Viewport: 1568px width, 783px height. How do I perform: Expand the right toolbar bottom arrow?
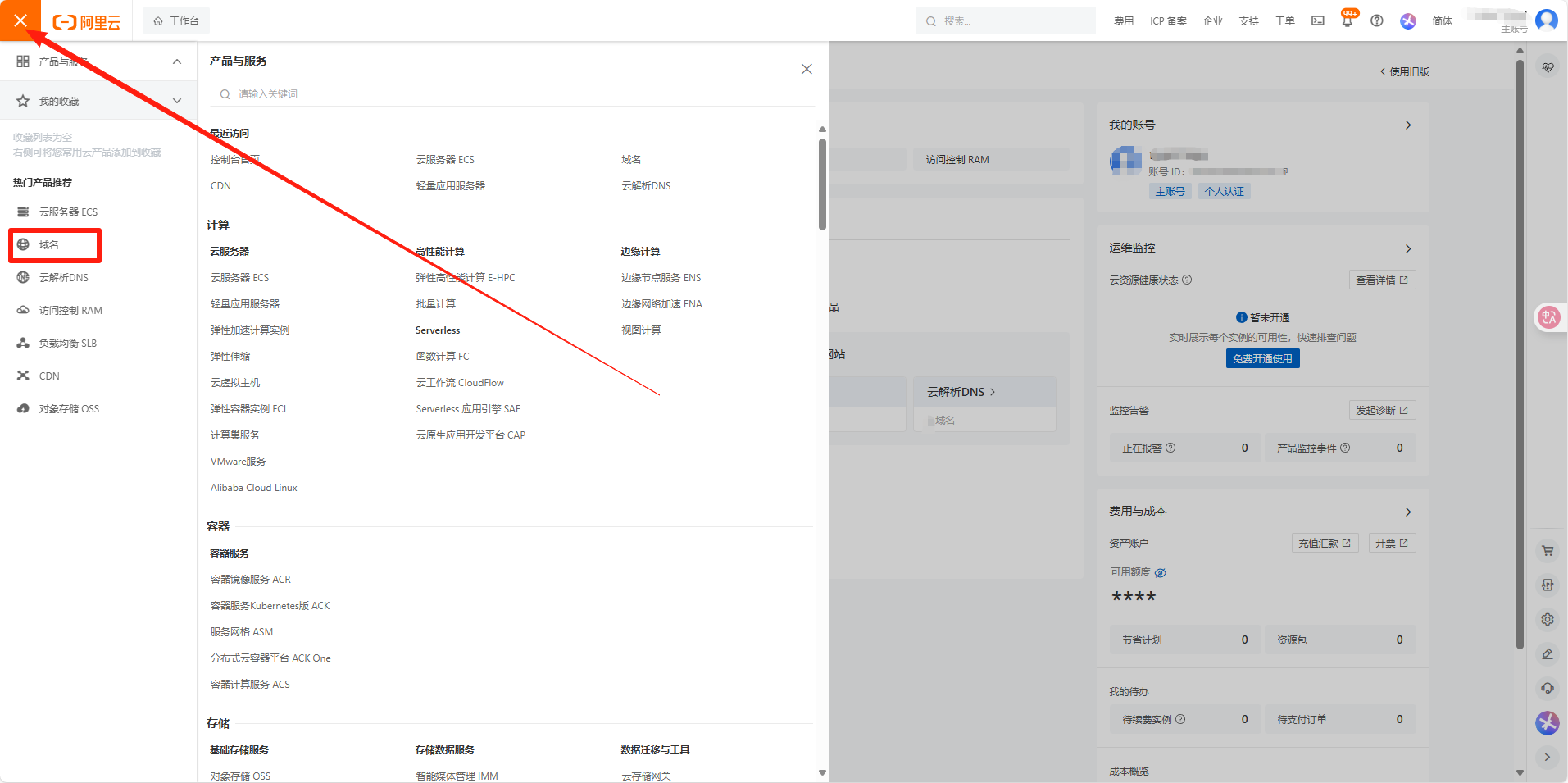tap(1548, 758)
